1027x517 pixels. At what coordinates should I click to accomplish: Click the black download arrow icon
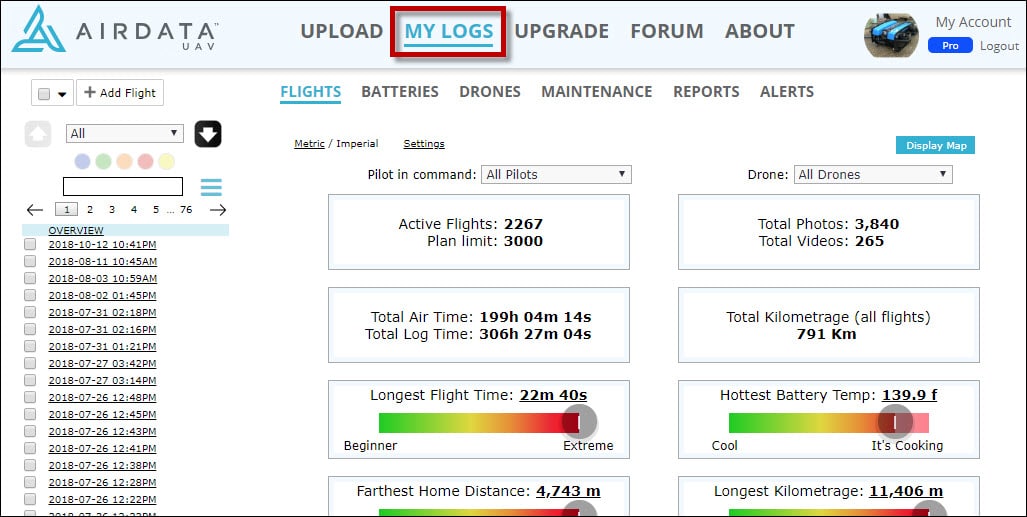pos(208,134)
